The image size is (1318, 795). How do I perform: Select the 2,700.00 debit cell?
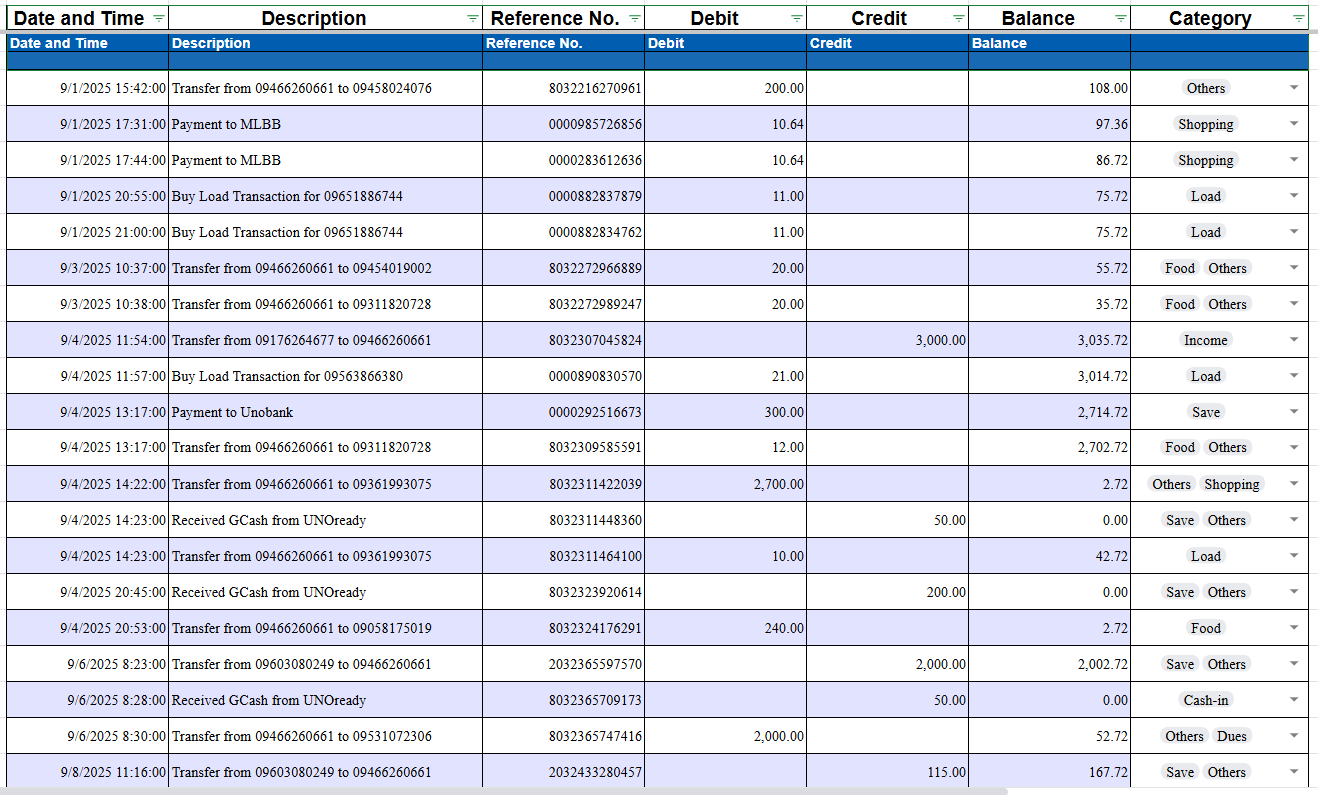[725, 484]
